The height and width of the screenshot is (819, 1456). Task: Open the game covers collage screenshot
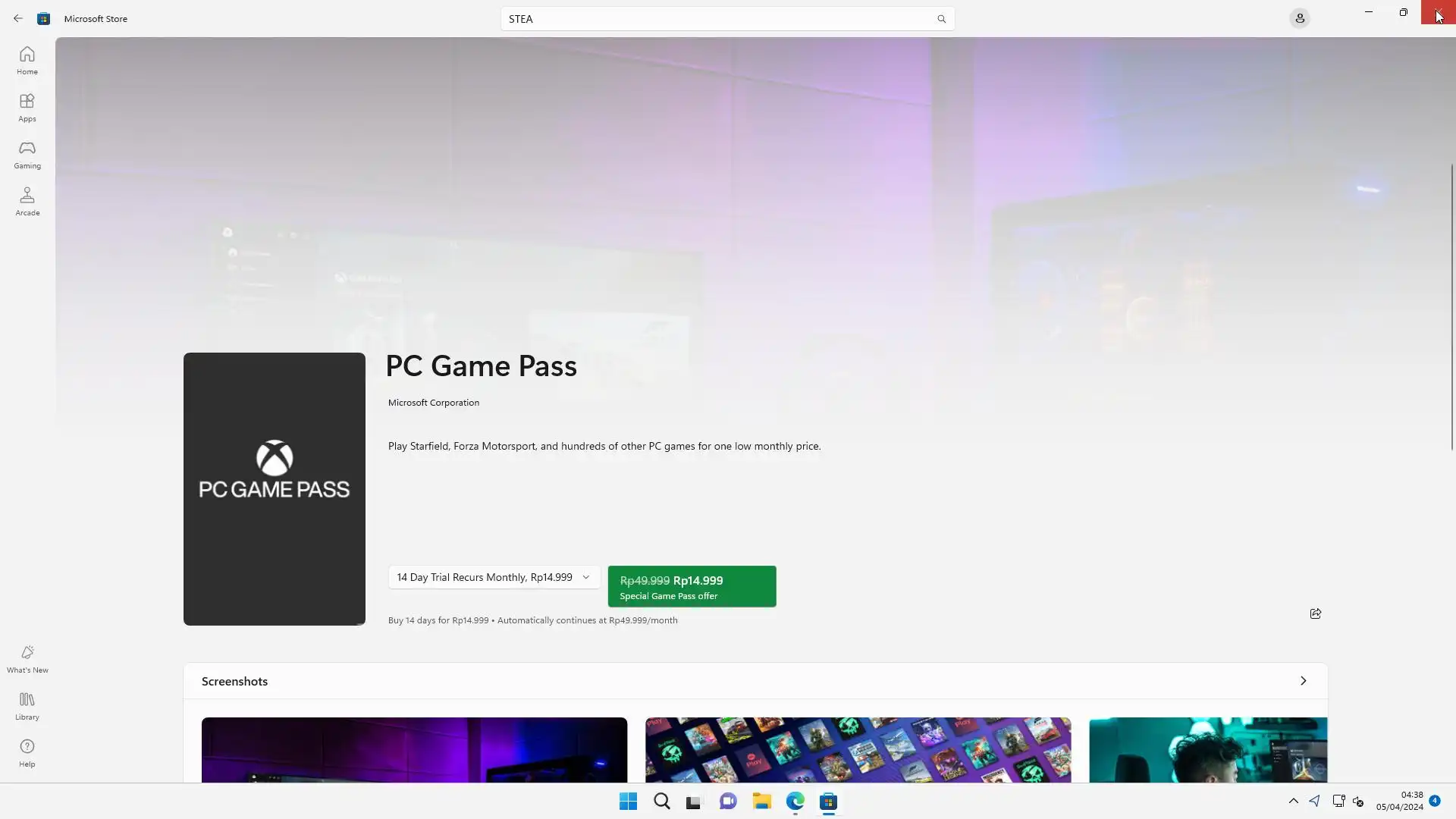pos(858,749)
